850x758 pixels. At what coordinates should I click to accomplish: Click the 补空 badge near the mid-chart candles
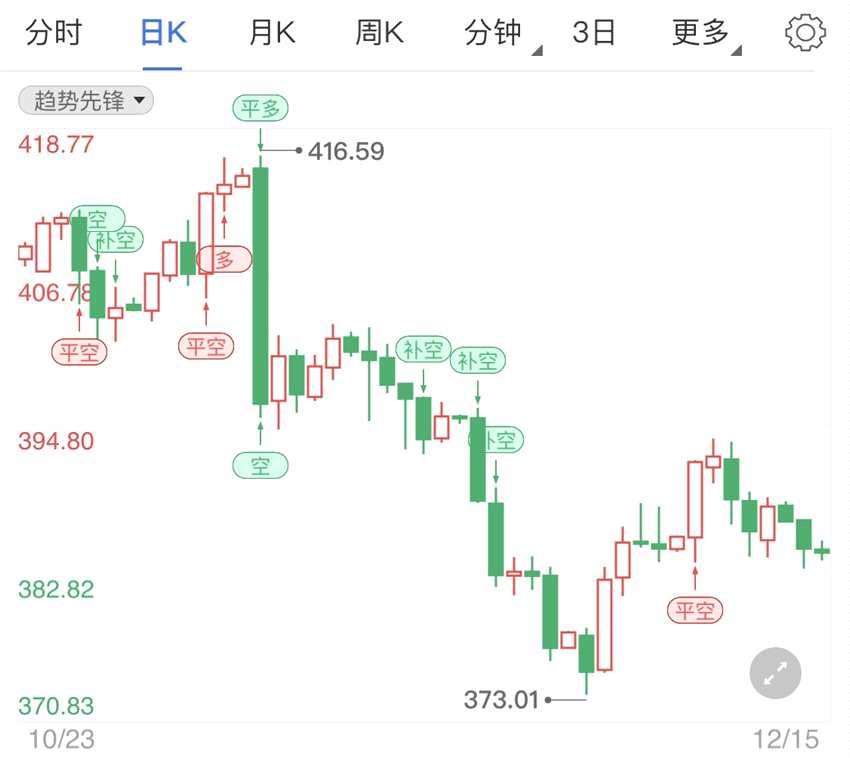[424, 350]
